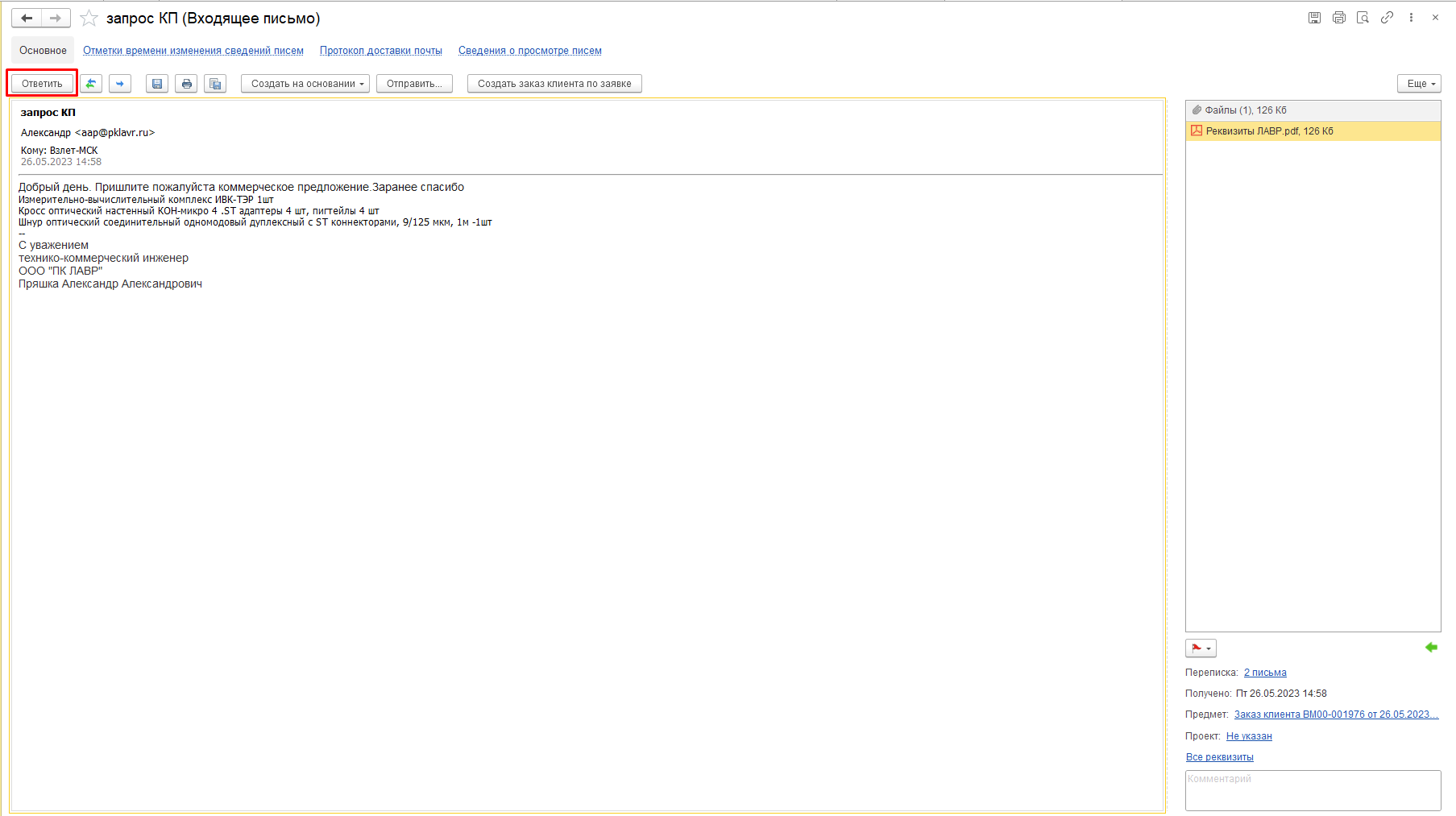Open the three-dot options menu

[1411, 18]
